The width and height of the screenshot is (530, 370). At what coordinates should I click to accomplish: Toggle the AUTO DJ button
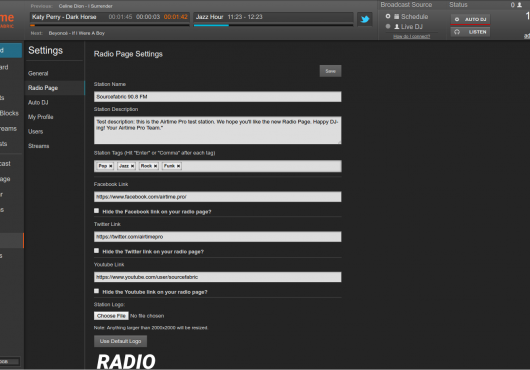coord(470,20)
